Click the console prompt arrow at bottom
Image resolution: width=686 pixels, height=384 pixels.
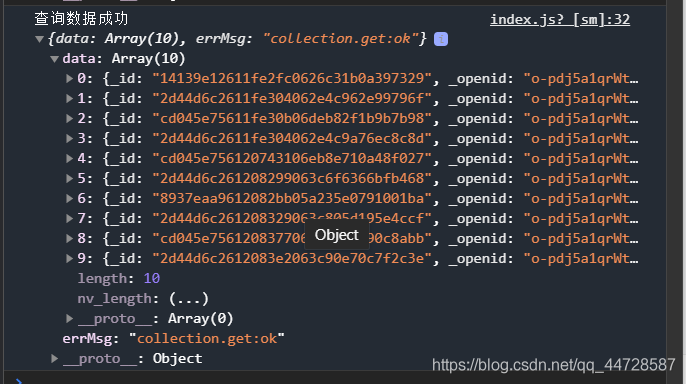pos(18,381)
